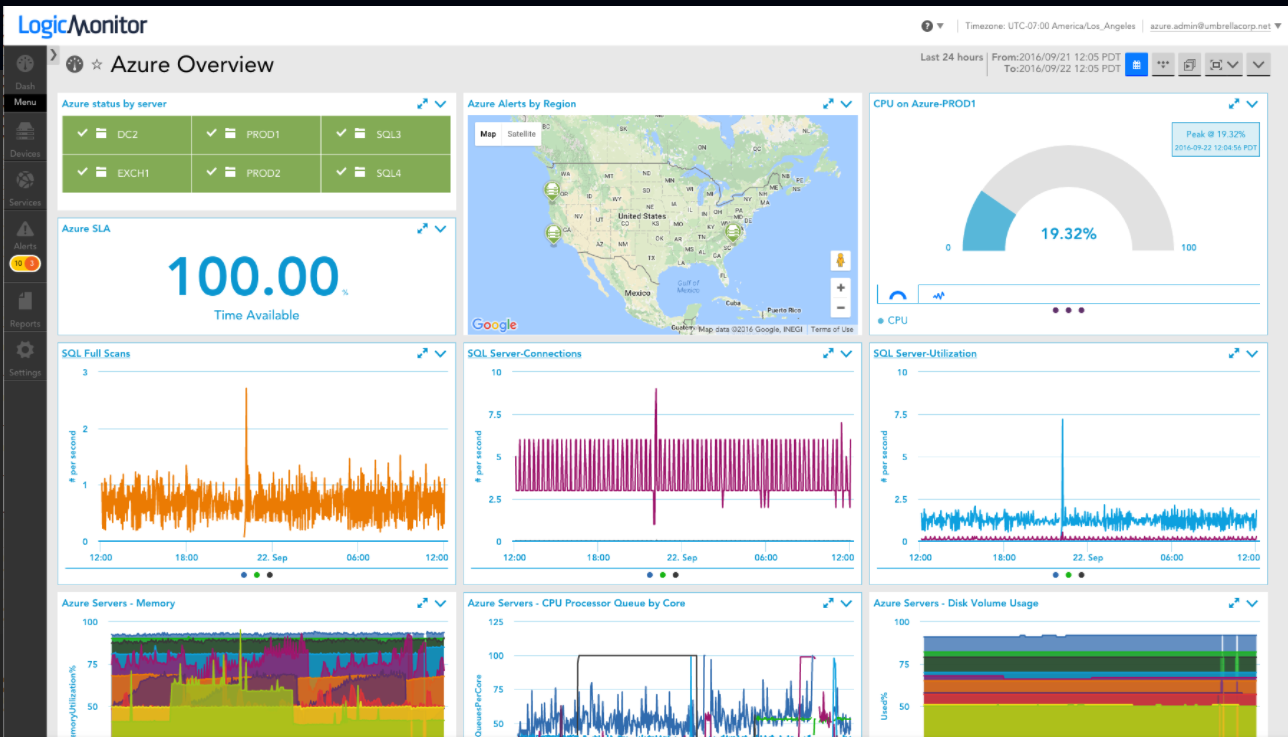Viewport: 1288px width, 737px height.
Task: Maximize the CPU on Azure-PROD1 widget
Action: click(1235, 103)
